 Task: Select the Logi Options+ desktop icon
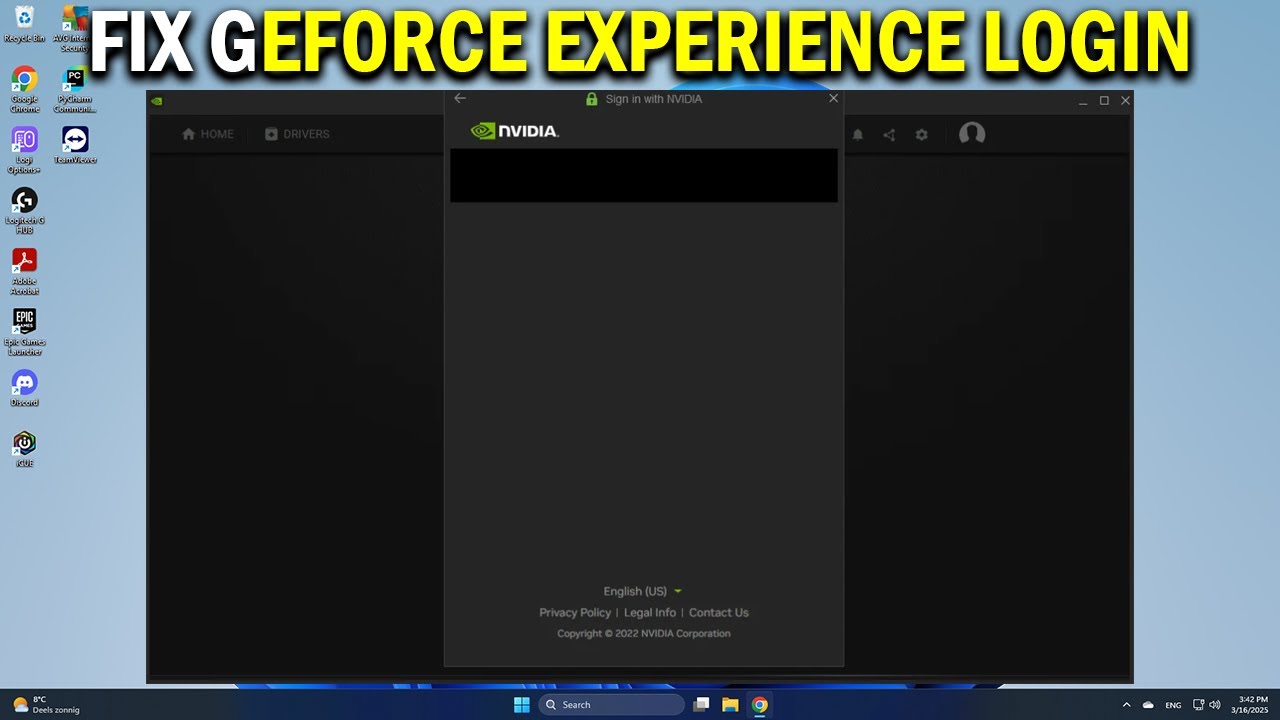click(24, 151)
